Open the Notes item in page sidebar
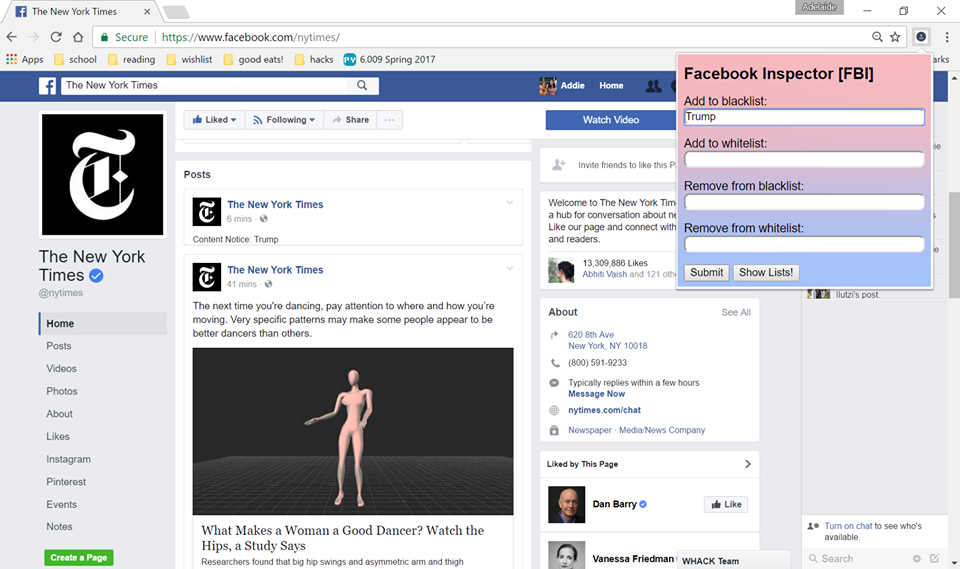This screenshot has width=960, height=569. [x=59, y=527]
